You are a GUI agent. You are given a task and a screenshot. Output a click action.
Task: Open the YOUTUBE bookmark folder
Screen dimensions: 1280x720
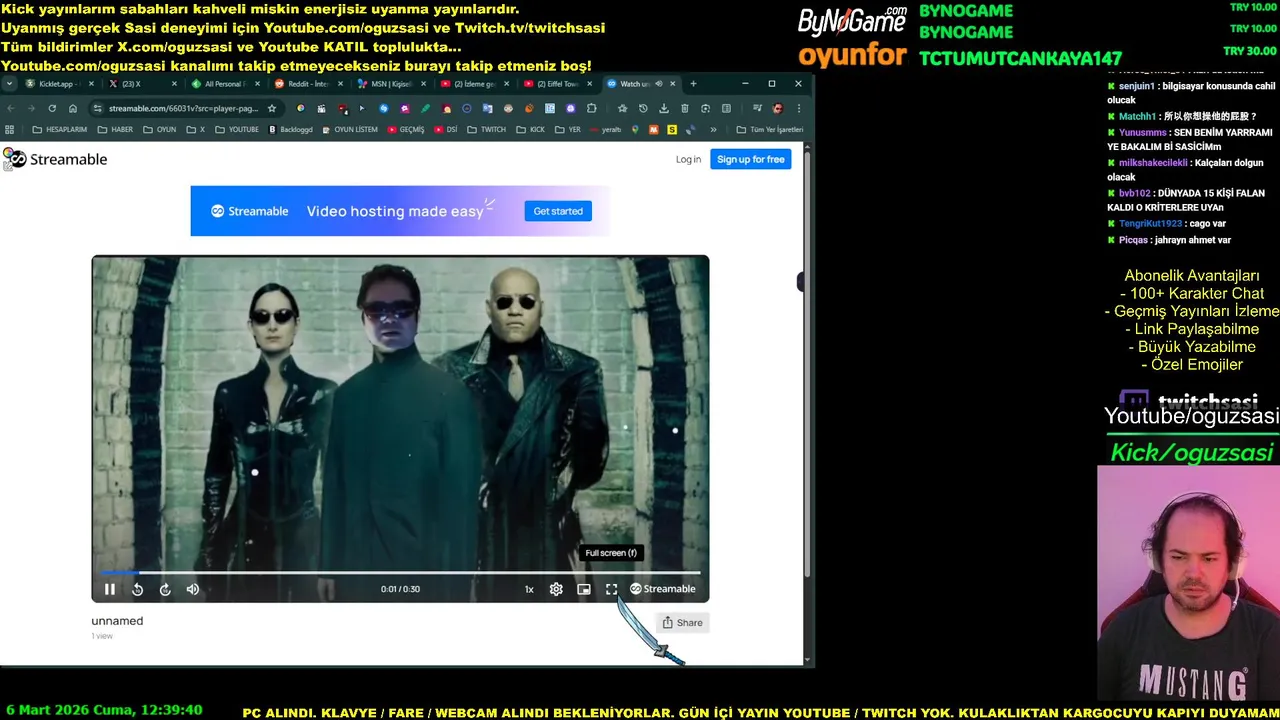pyautogui.click(x=238, y=129)
